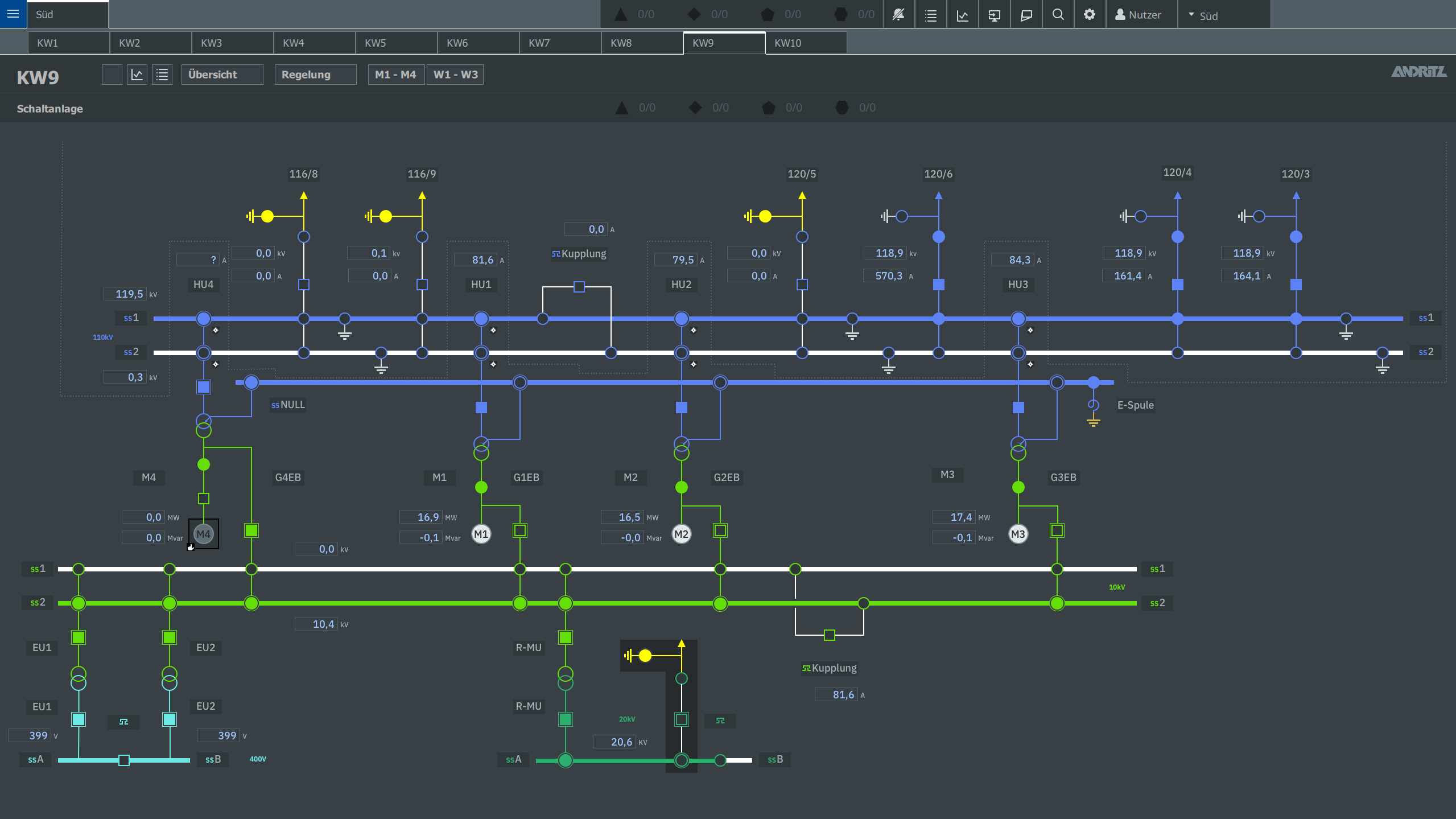Screen dimensions: 1456x819
Task: Switch to the KW5 tab
Action: coord(396,43)
